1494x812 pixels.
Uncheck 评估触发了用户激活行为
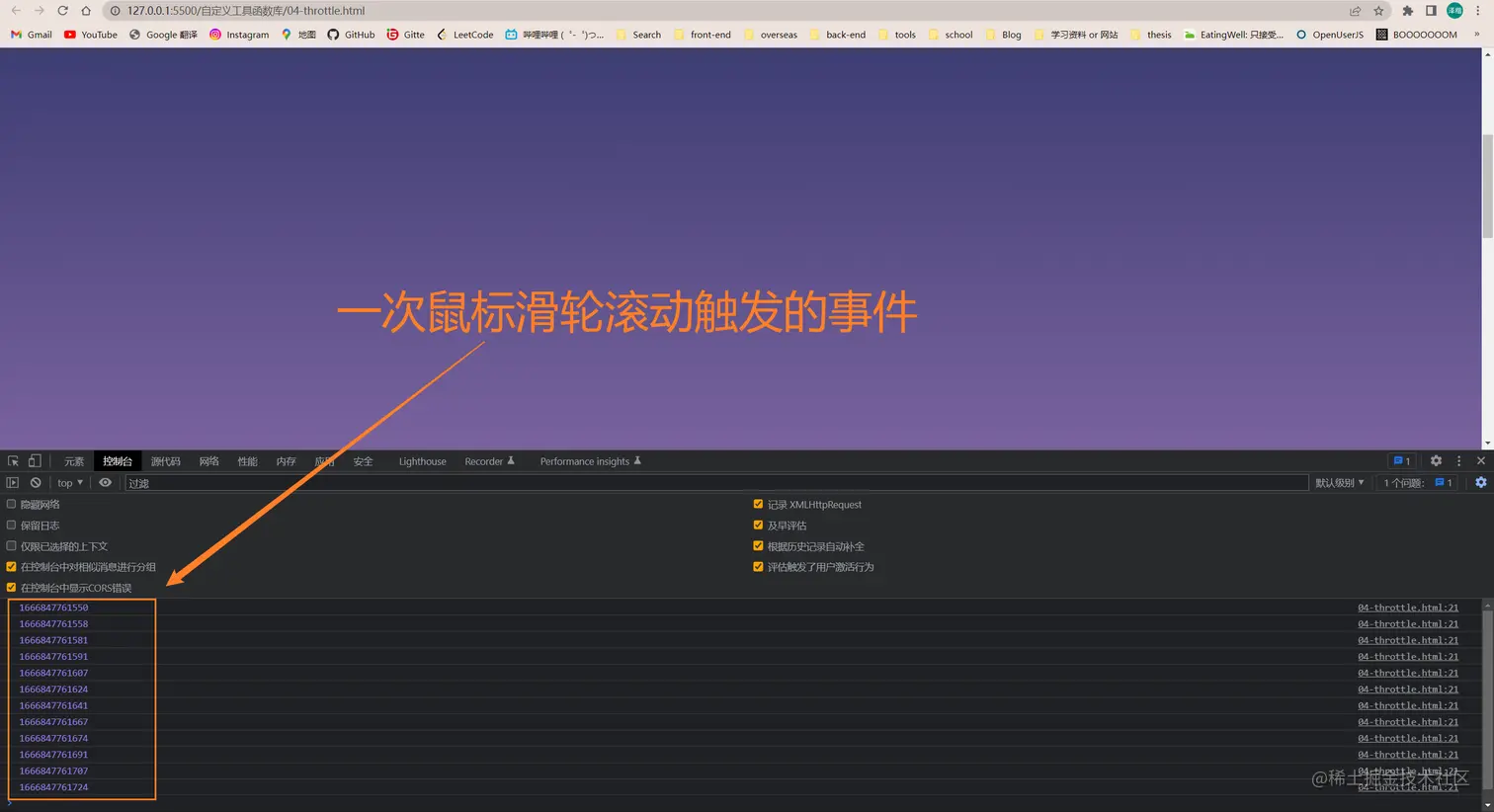click(758, 567)
